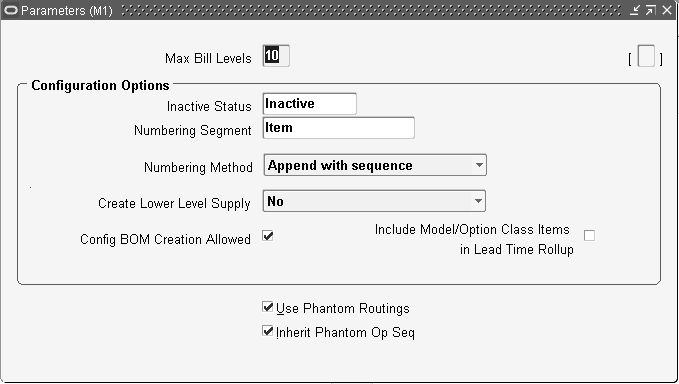Click the Max Bill Levels label
This screenshot has width=679, height=384.
tap(208, 58)
